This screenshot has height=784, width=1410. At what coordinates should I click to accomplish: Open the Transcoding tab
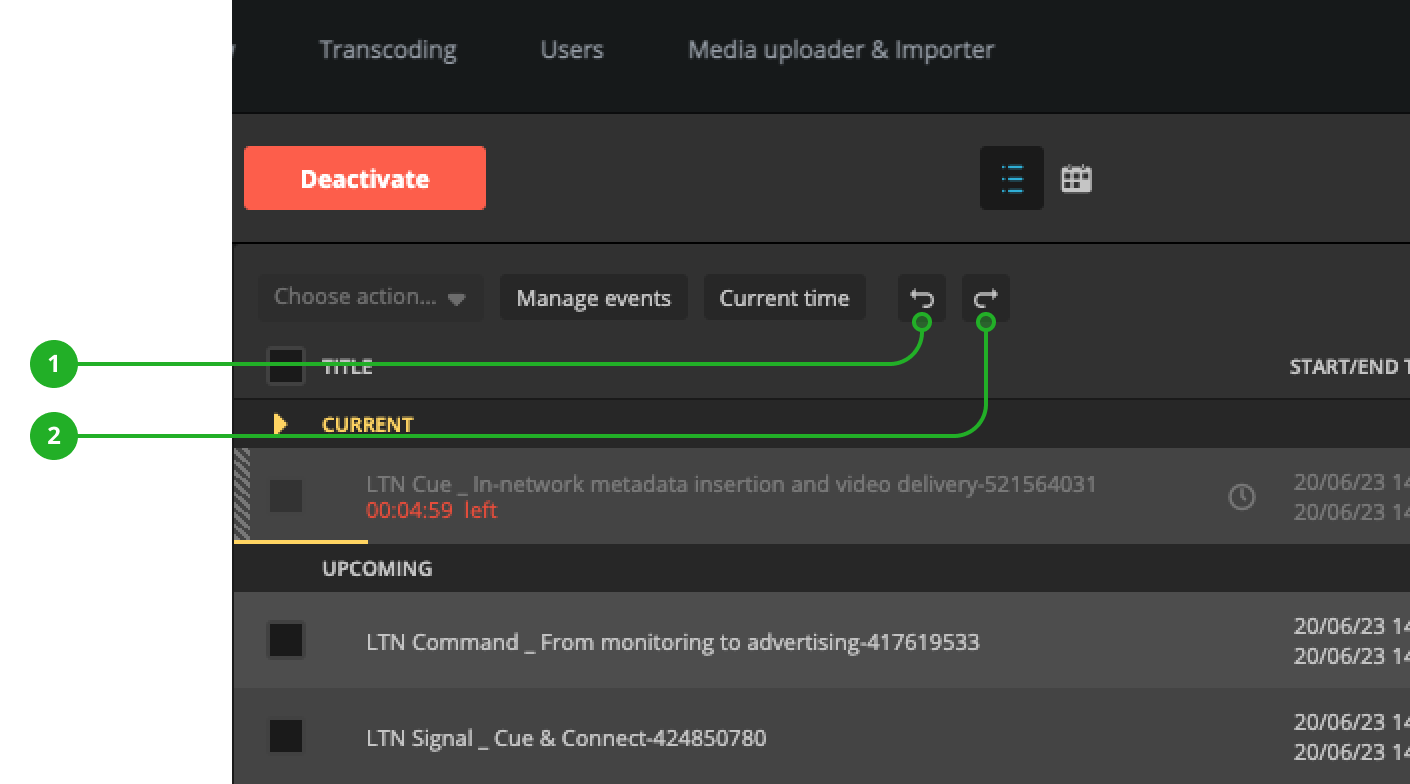tap(388, 50)
